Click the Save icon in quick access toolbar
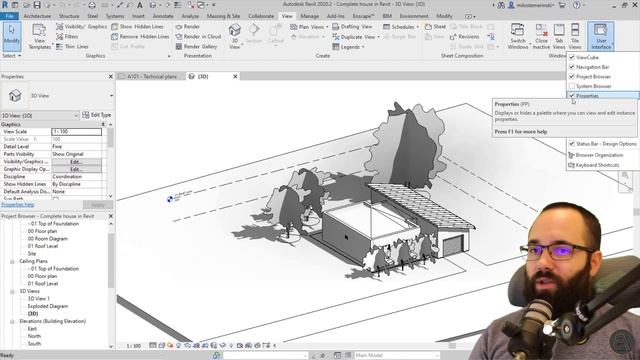640x360 pixels. point(37,5)
